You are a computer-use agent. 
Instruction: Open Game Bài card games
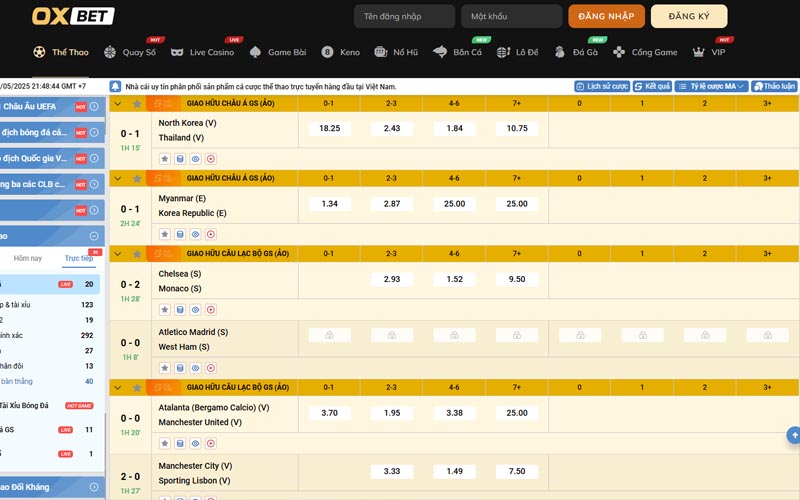(x=278, y=52)
